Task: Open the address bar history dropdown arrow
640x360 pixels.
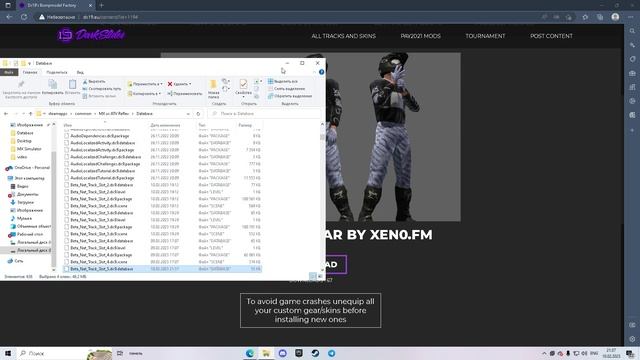Action: click(x=188, y=113)
